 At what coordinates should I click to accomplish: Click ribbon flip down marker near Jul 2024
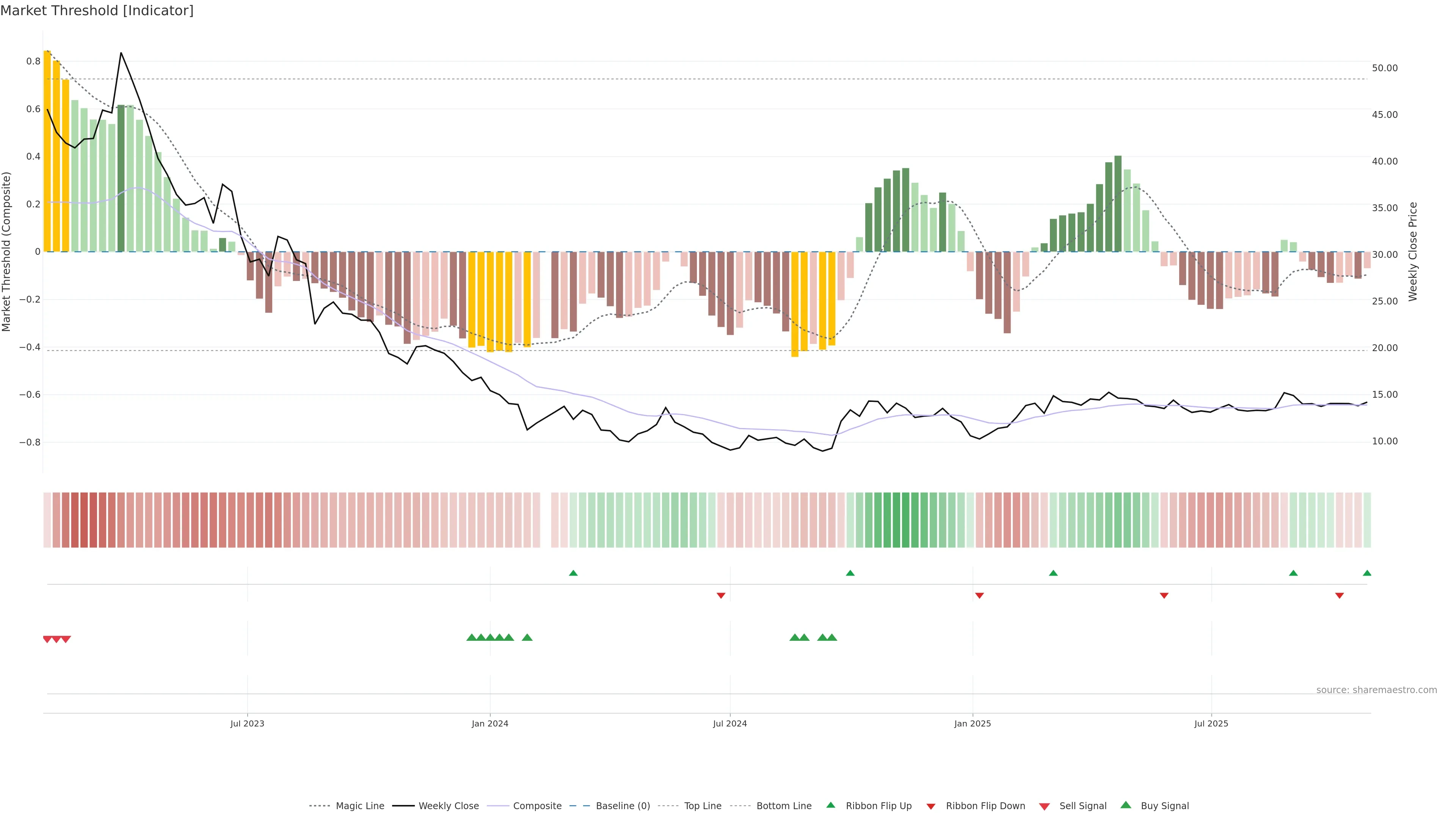tap(721, 595)
